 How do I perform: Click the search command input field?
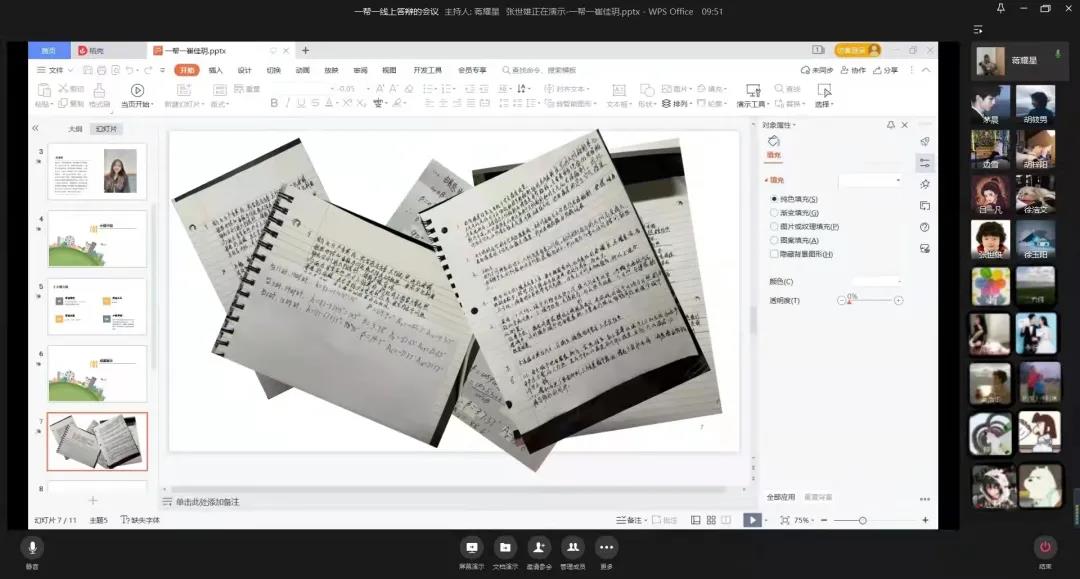pyautogui.click(x=539, y=70)
